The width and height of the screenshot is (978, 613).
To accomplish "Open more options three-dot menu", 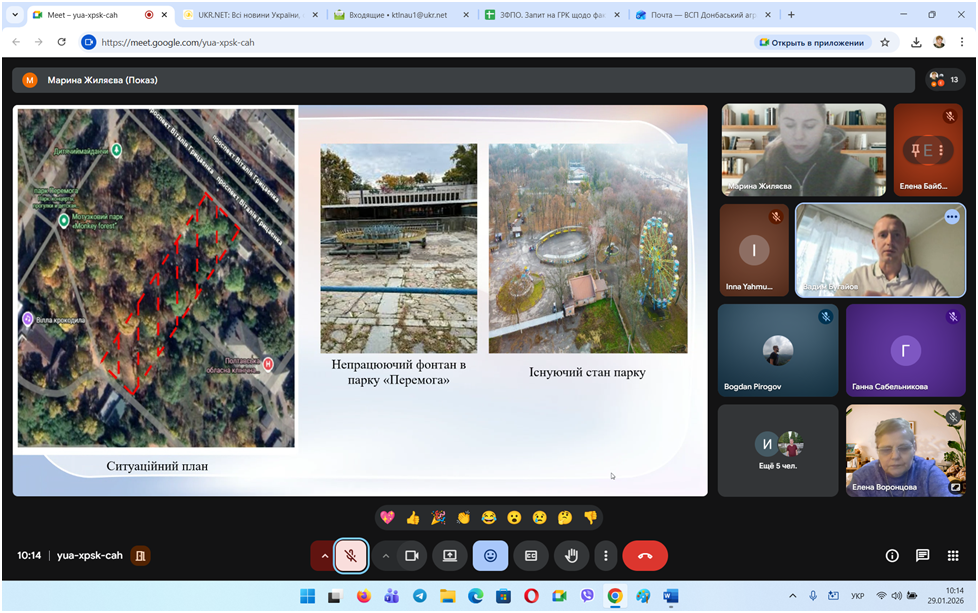I will pyautogui.click(x=605, y=556).
